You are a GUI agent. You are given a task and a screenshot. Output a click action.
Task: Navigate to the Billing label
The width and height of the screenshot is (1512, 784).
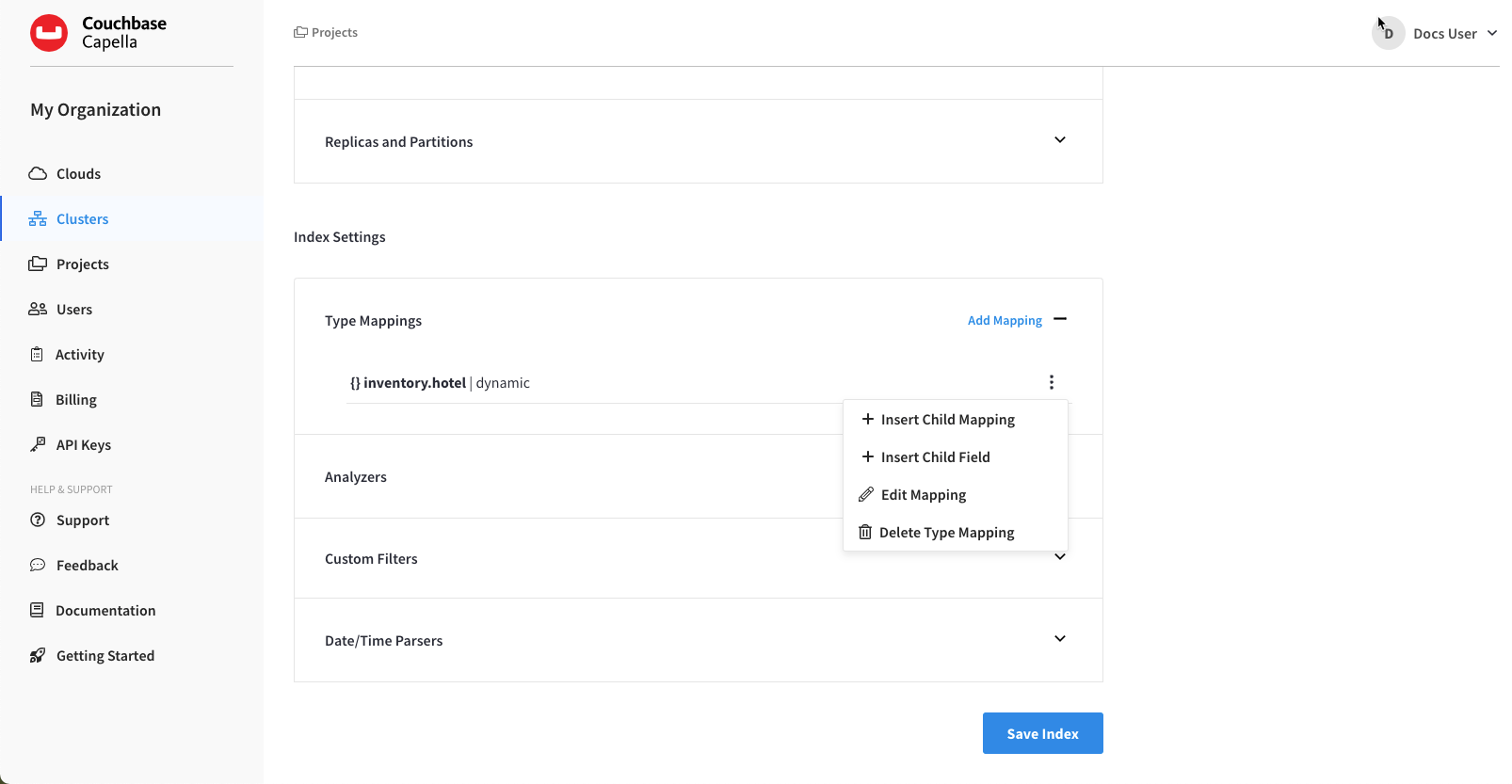76,400
